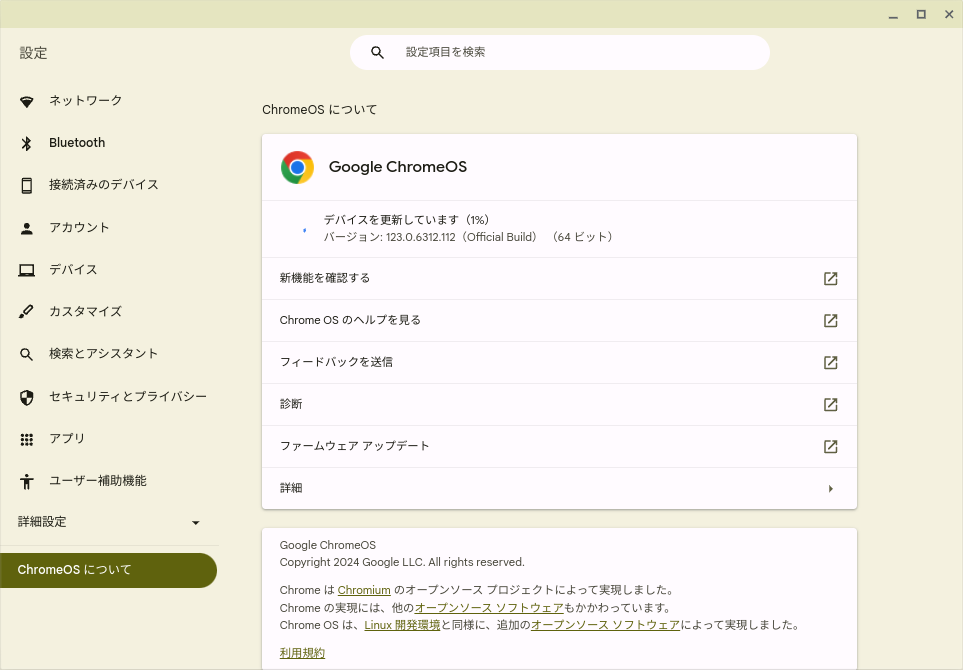Follow the Chromium link
Screen dimensions: 963x670
point(364,590)
